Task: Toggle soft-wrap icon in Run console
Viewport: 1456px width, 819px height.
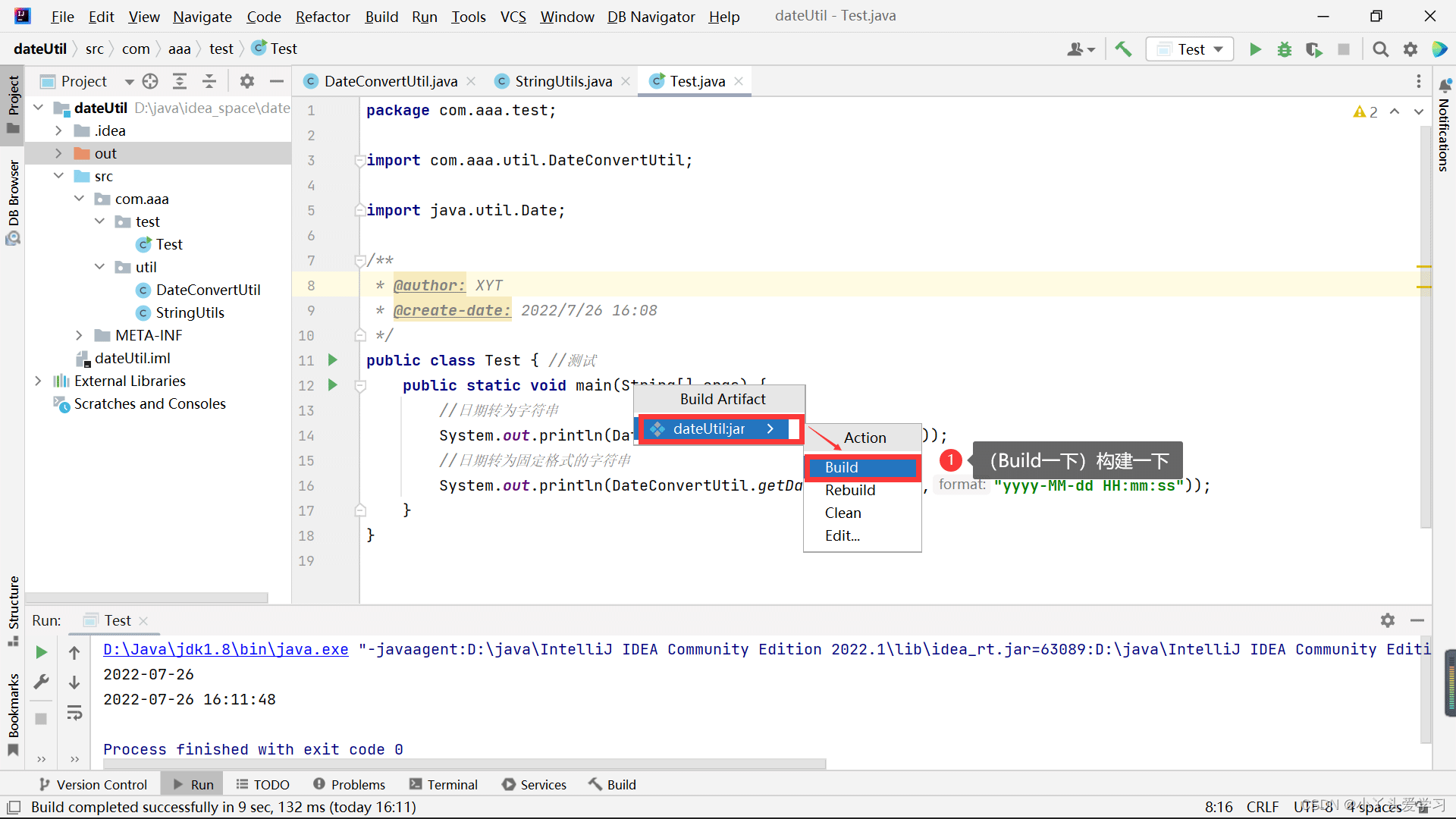Action: [x=74, y=713]
